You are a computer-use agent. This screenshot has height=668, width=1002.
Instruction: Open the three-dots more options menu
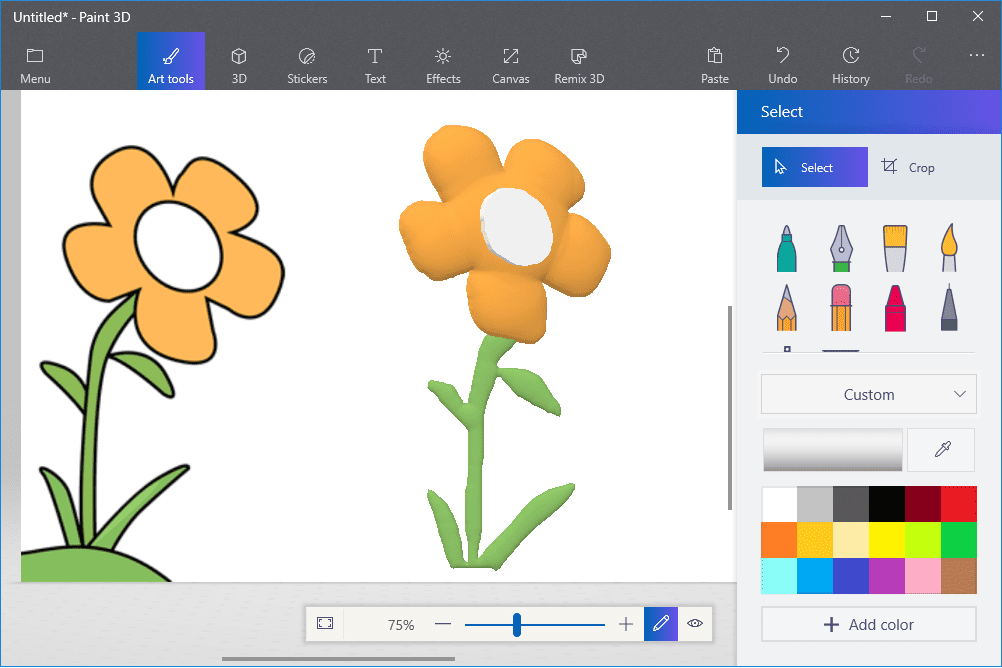977,56
